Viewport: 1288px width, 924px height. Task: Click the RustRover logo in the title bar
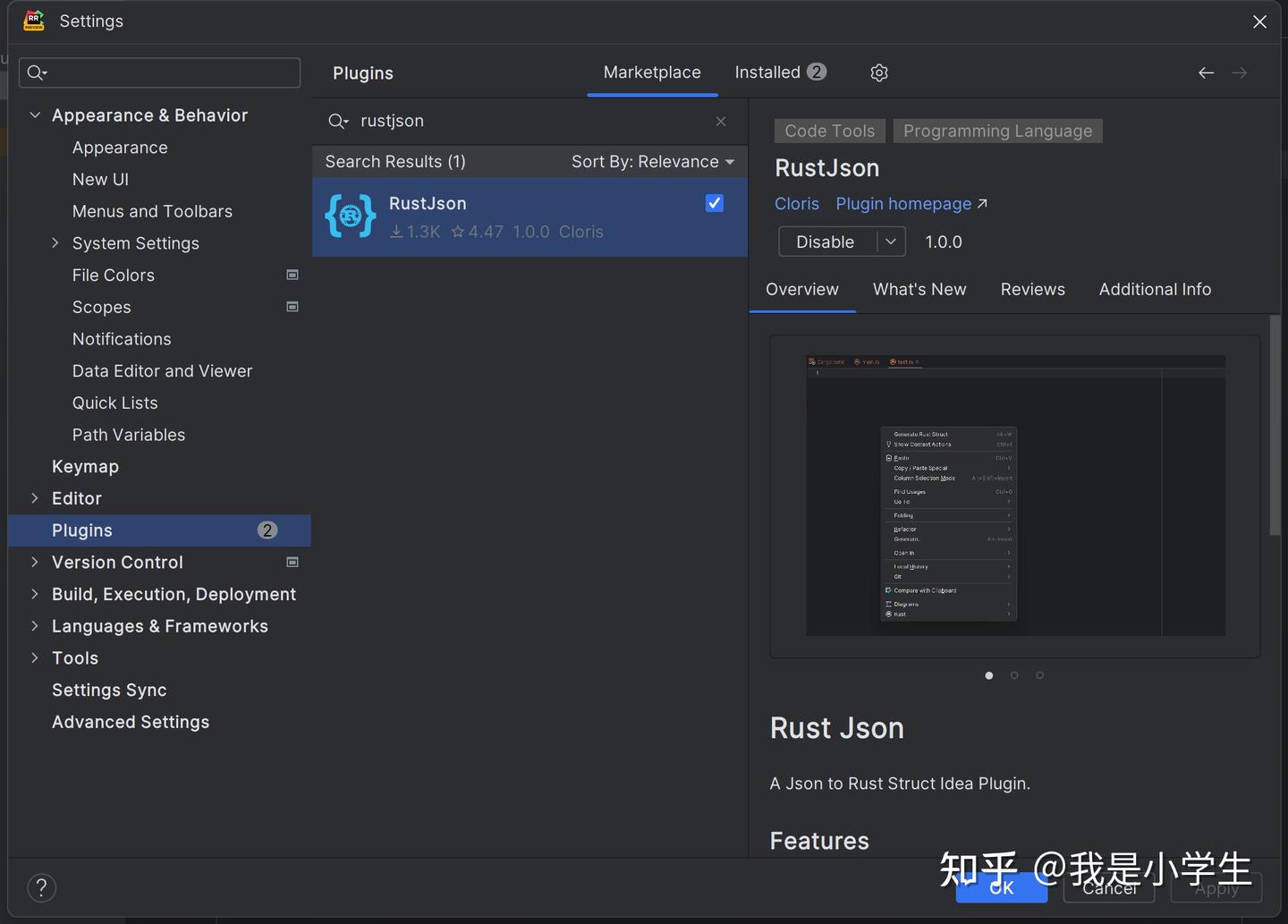(33, 21)
